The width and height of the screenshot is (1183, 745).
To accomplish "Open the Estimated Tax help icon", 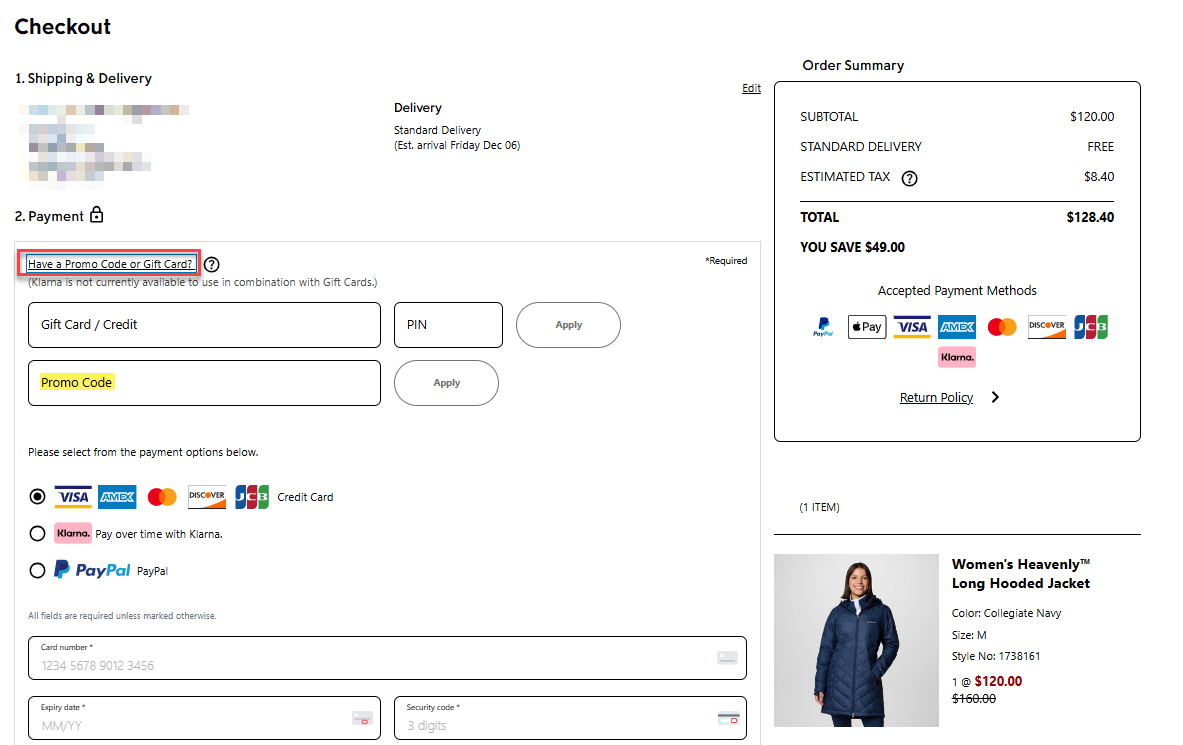I will point(909,178).
